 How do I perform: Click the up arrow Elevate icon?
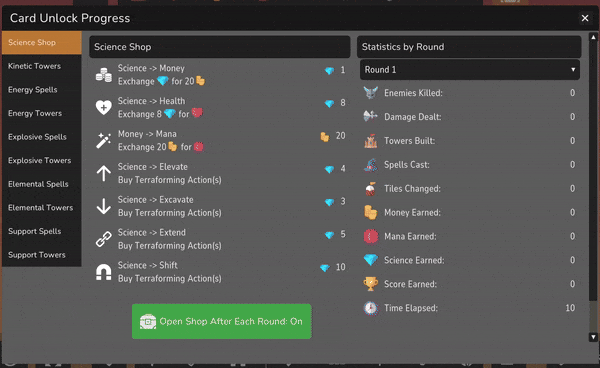click(104, 173)
